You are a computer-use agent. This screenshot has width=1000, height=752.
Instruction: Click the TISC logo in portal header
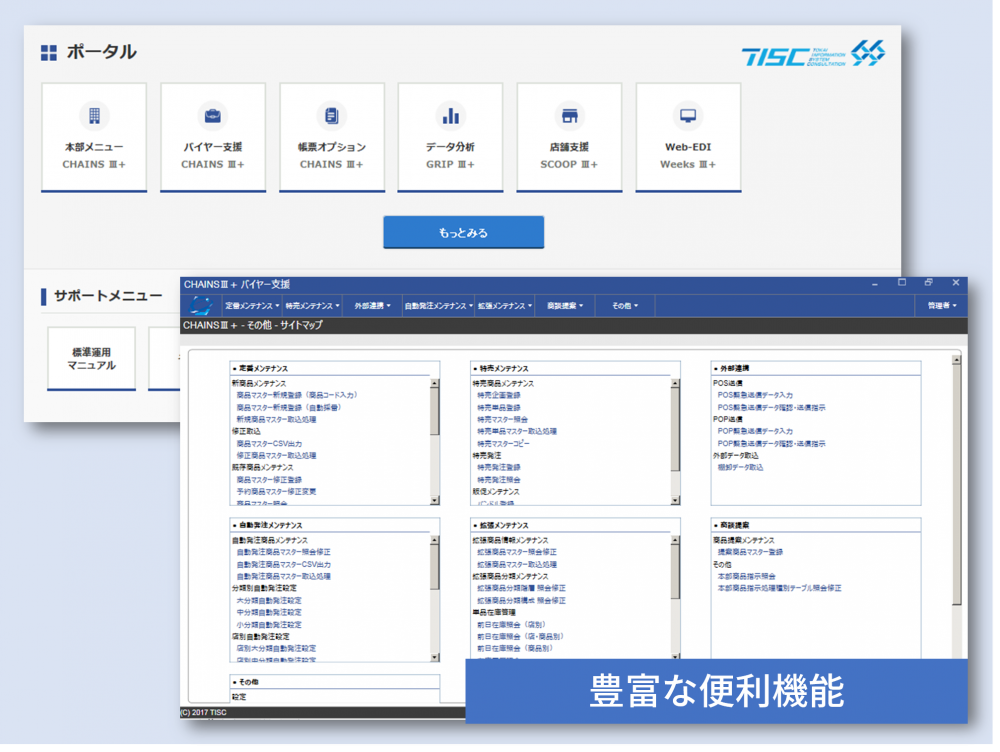813,54
